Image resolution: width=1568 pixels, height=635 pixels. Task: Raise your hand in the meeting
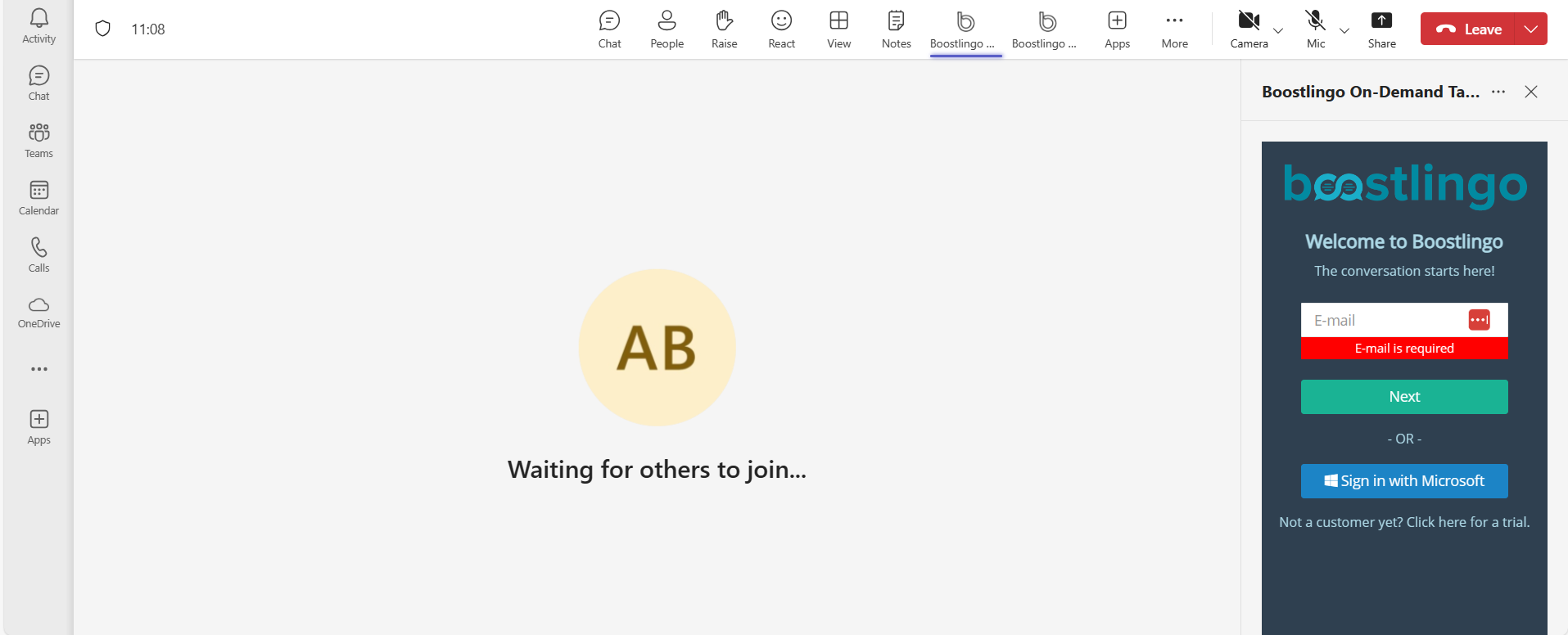coord(724,29)
